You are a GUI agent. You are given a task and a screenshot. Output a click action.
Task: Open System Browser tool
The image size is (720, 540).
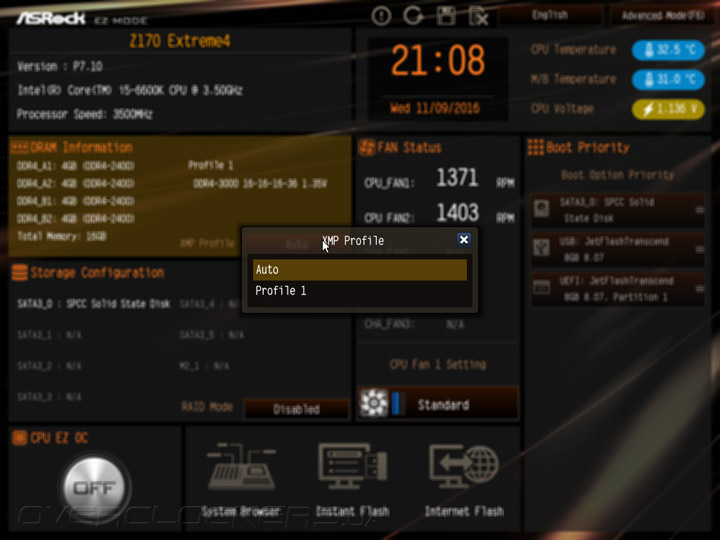241,479
